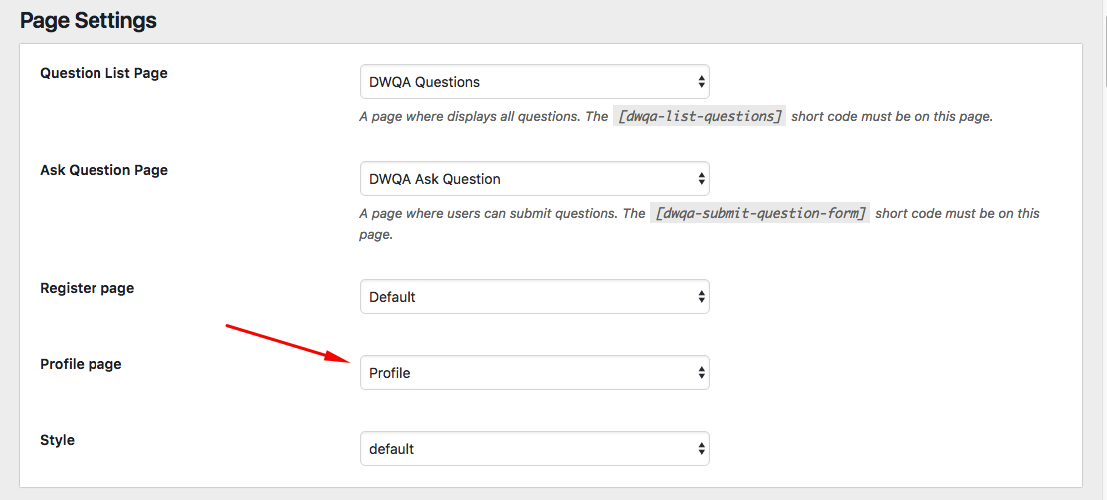This screenshot has width=1107, height=500.
Task: Click the [dwqa-list-questions] shortcode text
Action: click(700, 117)
